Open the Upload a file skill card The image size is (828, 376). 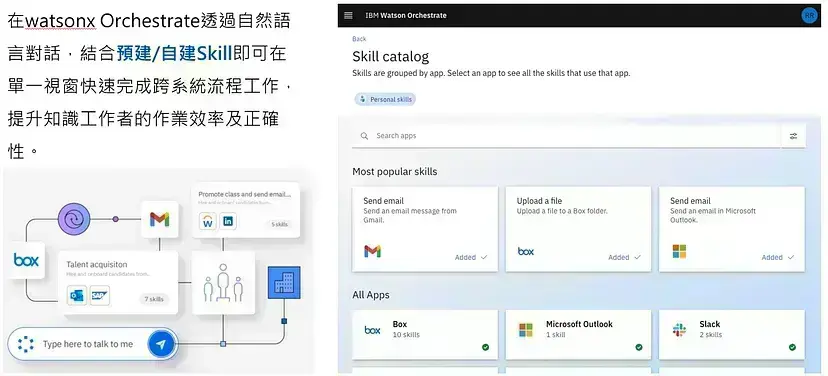pyautogui.click(x=578, y=229)
